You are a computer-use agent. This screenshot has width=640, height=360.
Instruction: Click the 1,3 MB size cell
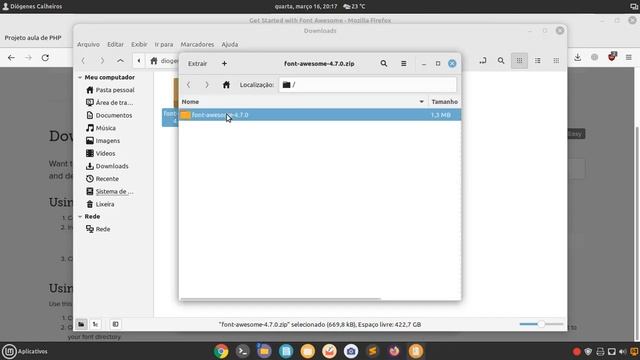click(441, 115)
